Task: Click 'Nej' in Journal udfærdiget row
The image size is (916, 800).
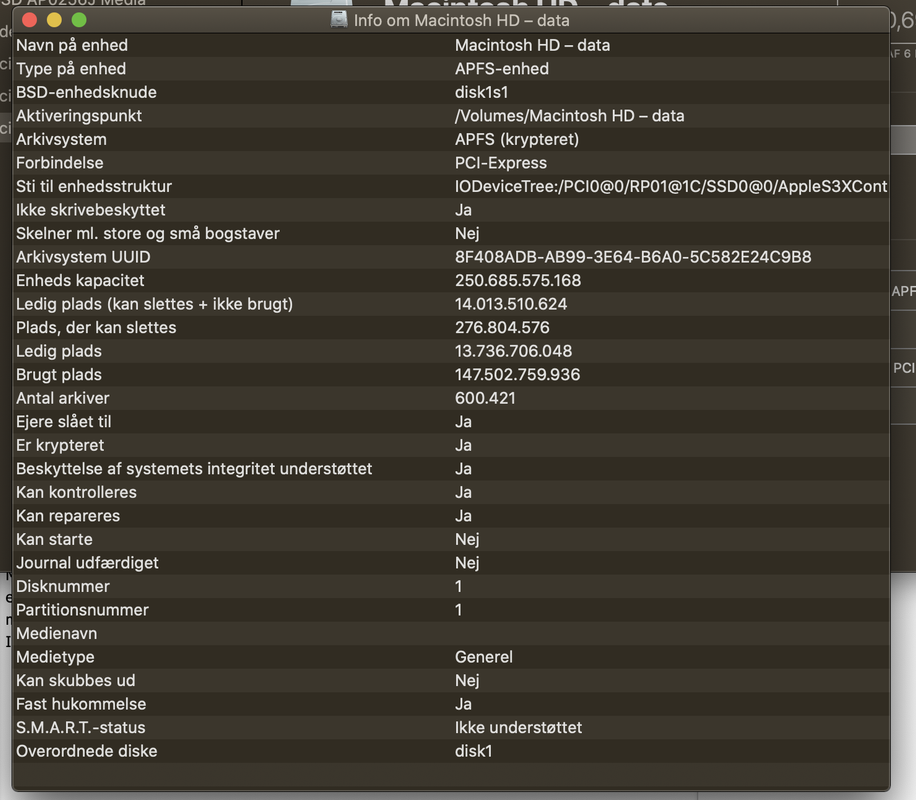Action: click(x=467, y=563)
